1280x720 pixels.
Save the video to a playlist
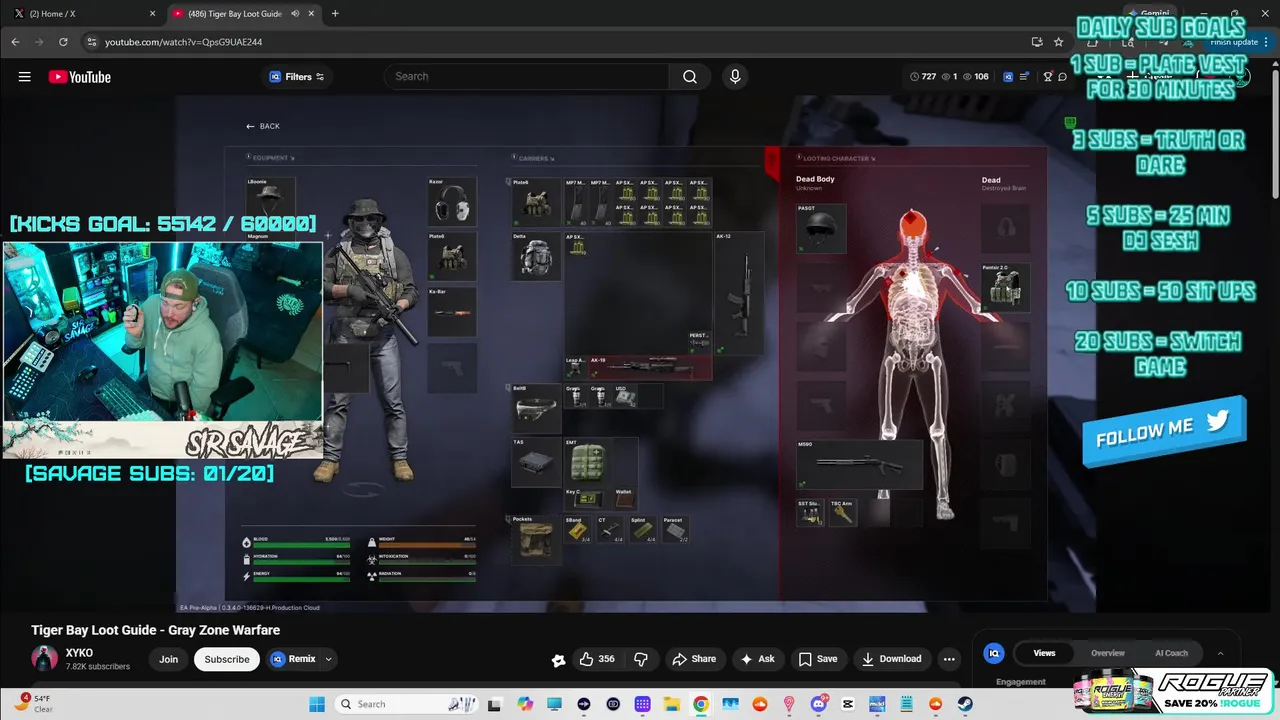tap(818, 659)
